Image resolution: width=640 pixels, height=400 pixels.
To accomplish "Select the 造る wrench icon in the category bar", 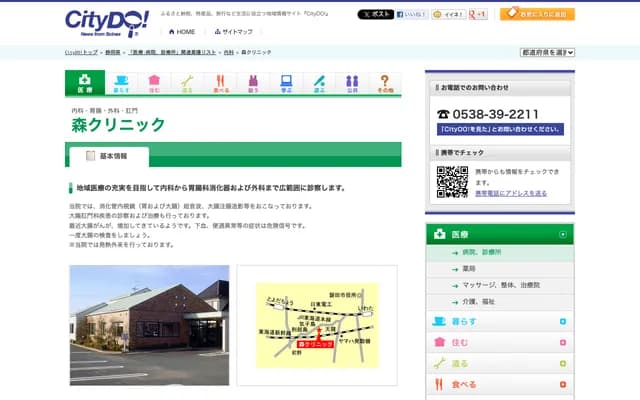I will pyautogui.click(x=187, y=83).
